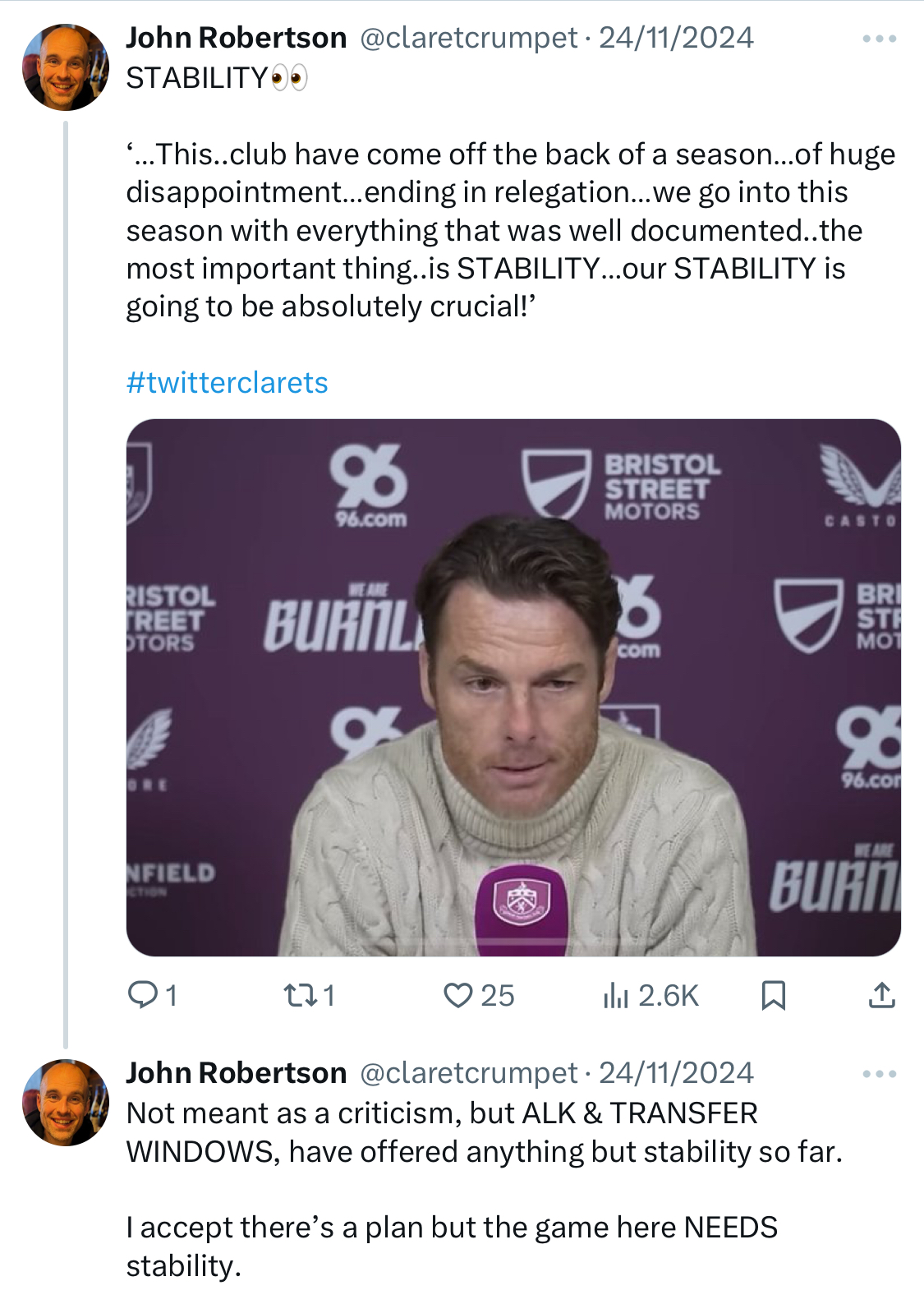924x1304 pixels.
Task: Open more options on second tweet
Action: tap(879, 1074)
